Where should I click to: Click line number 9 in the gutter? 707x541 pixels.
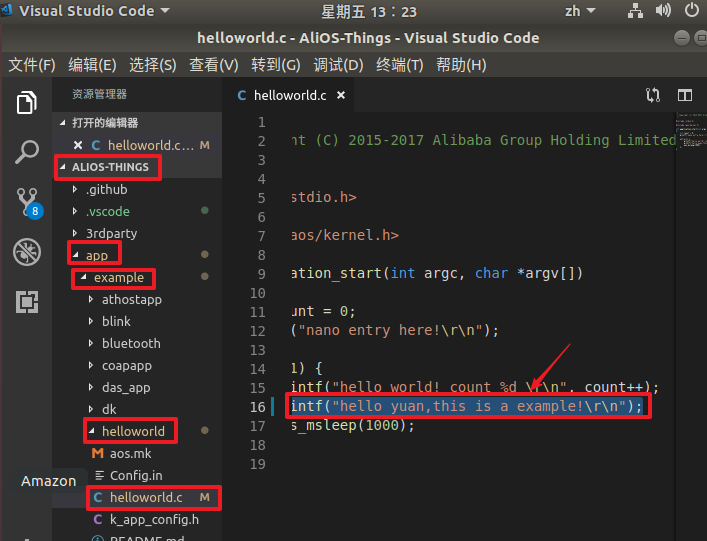[x=262, y=274]
